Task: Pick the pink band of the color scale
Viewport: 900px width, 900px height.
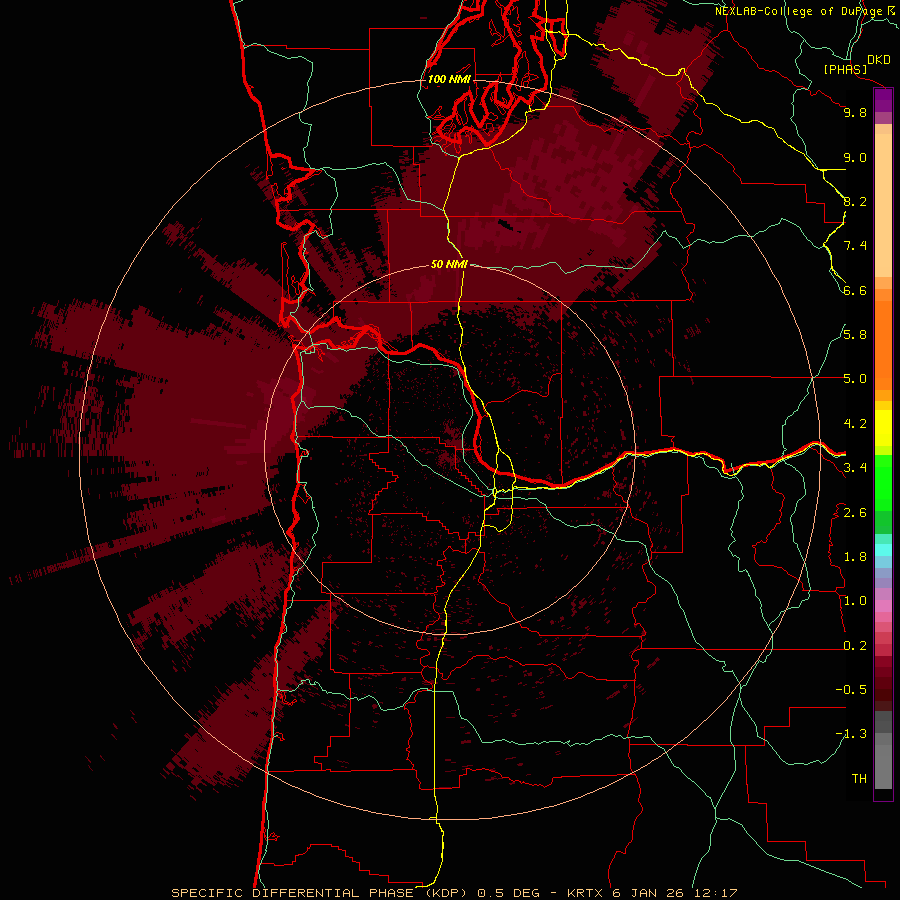Action: click(883, 606)
